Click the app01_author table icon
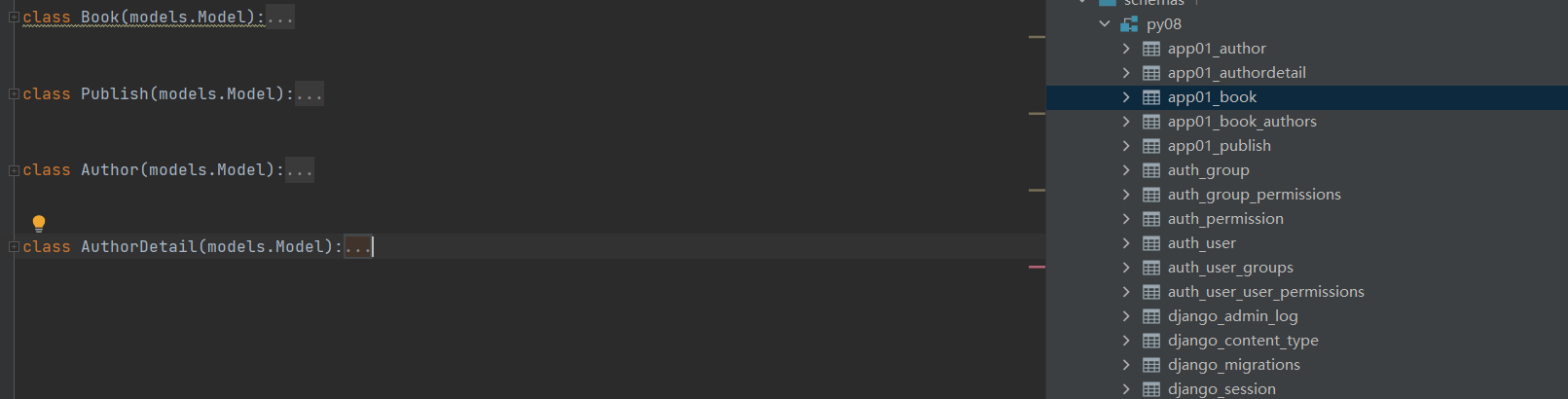The image size is (1568, 399). 1151,49
